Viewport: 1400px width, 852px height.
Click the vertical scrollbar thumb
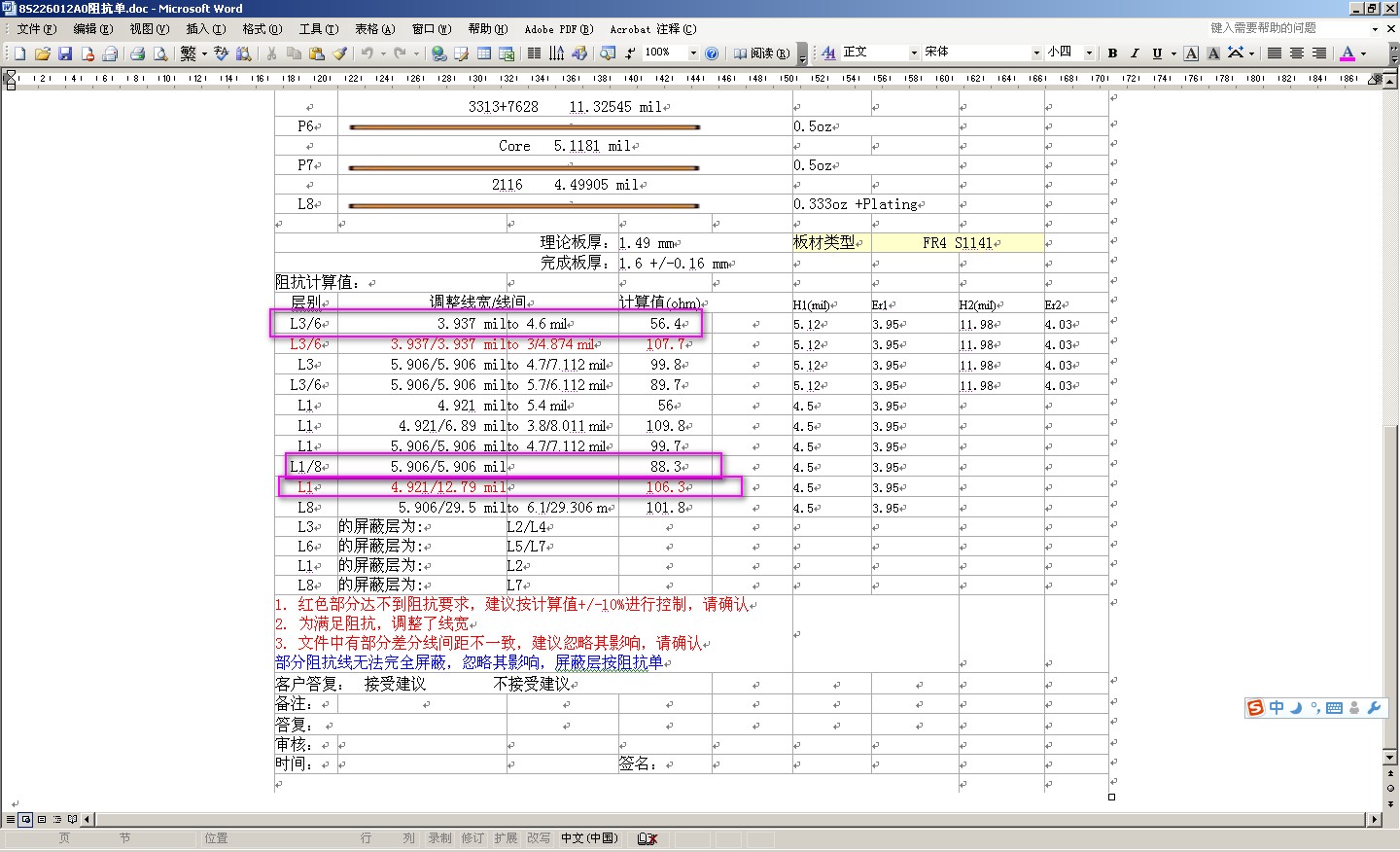[1390, 586]
